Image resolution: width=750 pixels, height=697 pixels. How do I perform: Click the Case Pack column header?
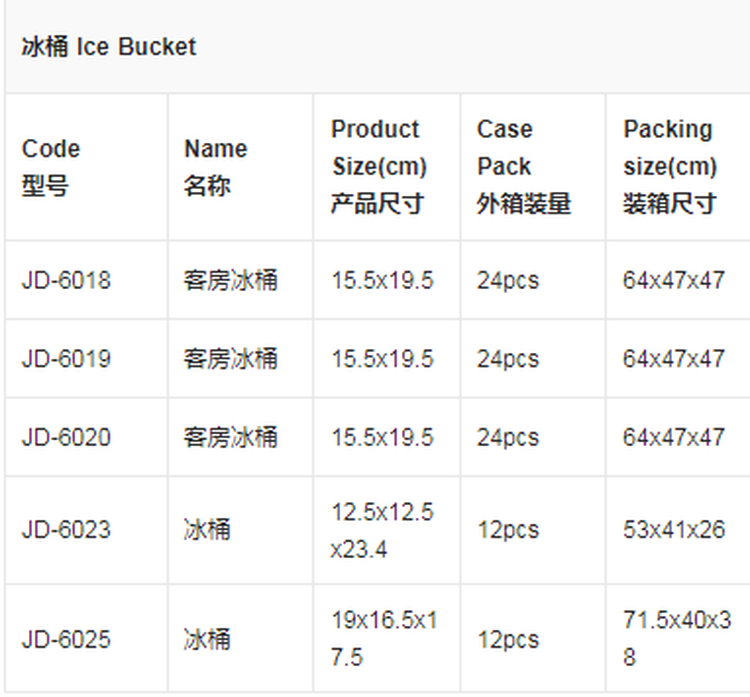[523, 167]
